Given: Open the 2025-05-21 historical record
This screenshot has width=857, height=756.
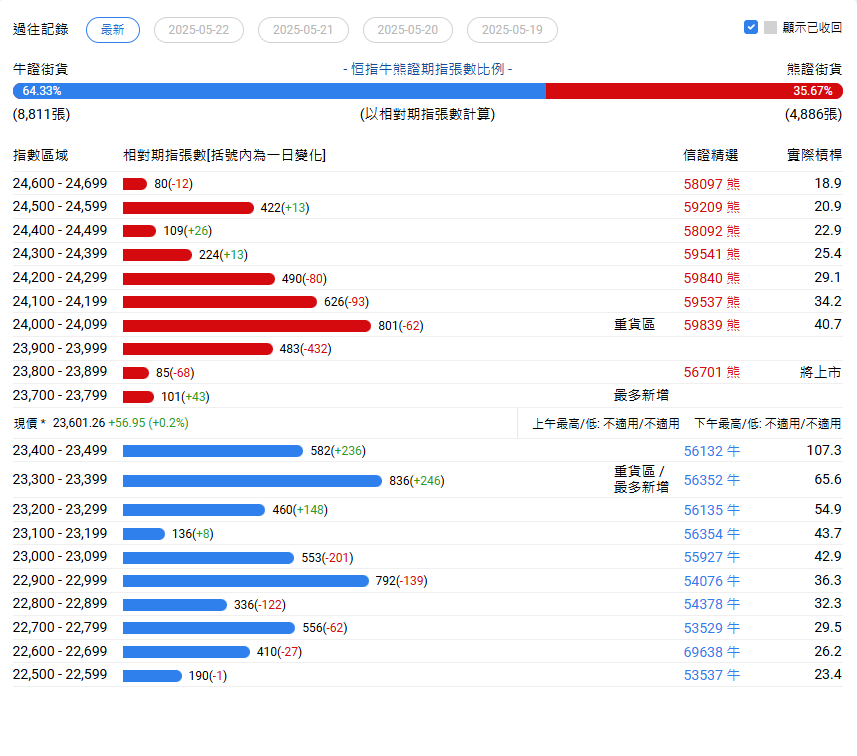Looking at the screenshot, I should point(303,30).
